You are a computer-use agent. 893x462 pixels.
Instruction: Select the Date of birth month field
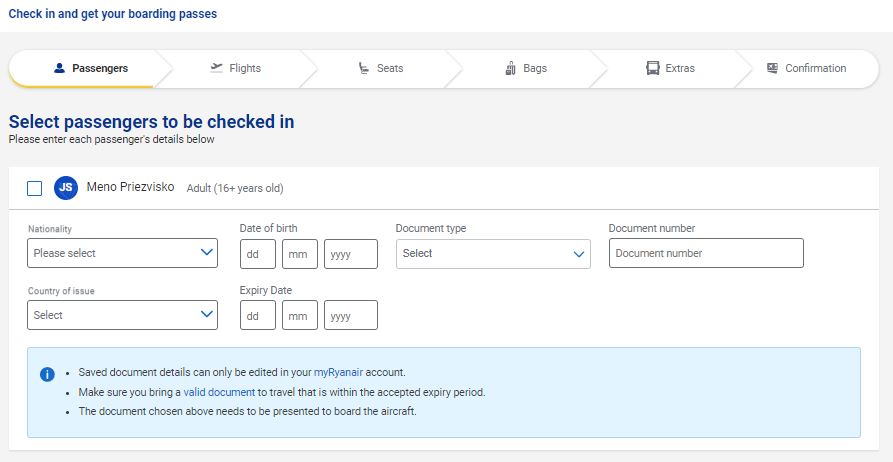(300, 254)
